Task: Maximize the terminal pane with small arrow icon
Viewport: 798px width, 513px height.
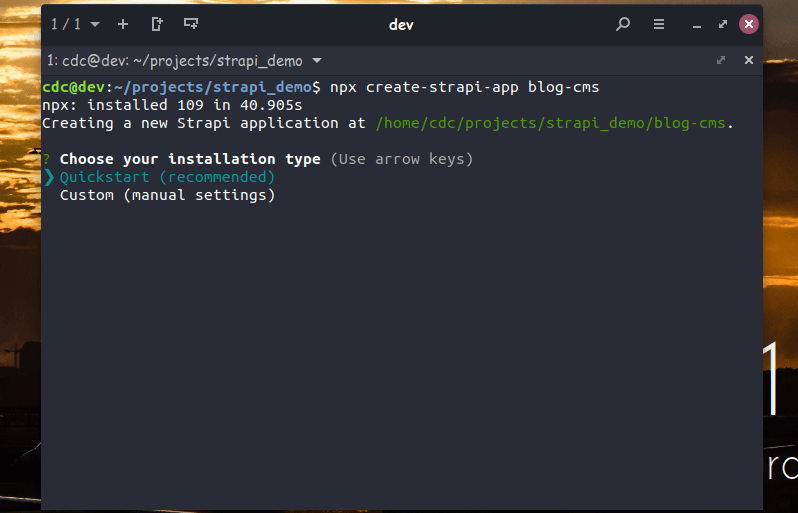Action: coord(721,60)
